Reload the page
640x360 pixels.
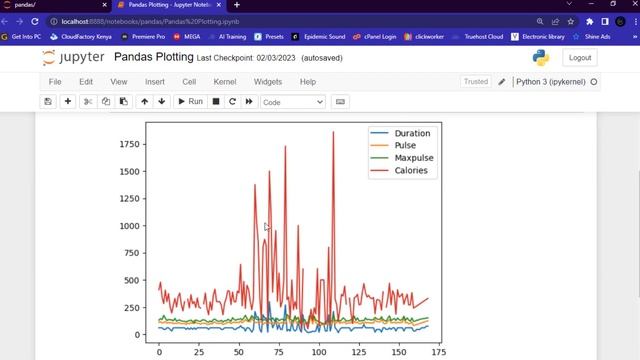click(x=35, y=21)
